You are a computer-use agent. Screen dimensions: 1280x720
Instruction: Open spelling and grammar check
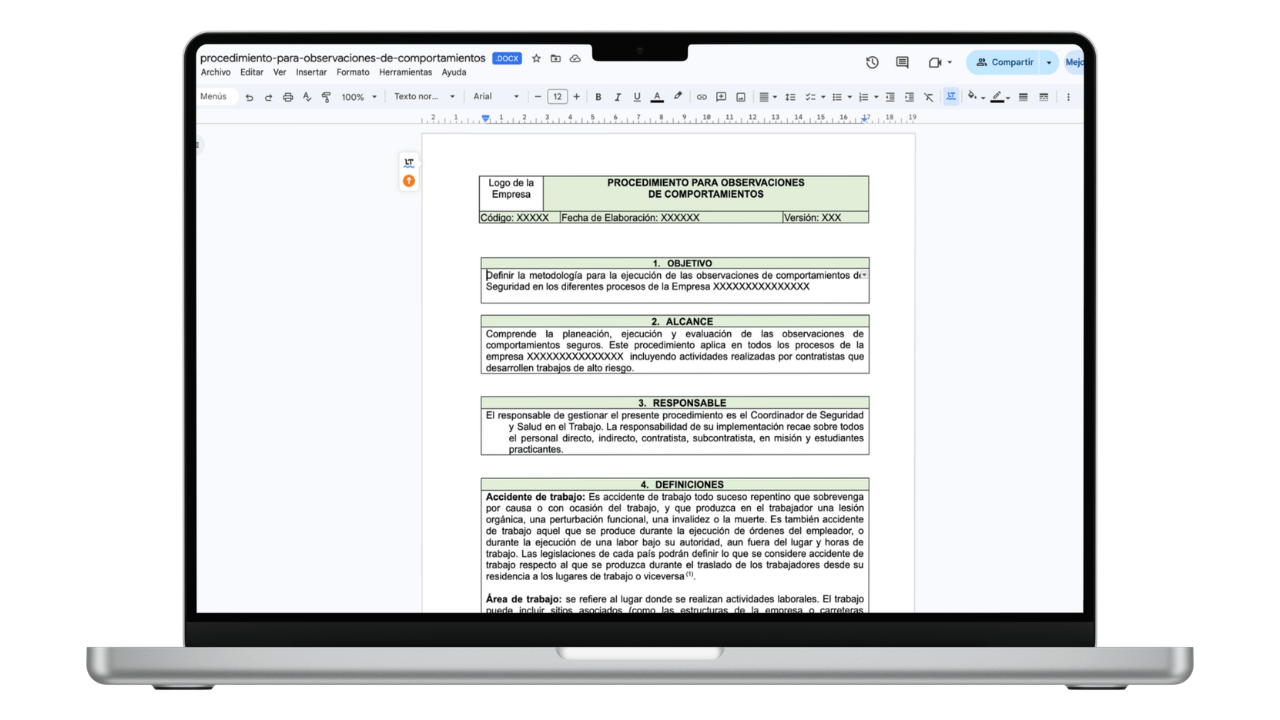307,97
